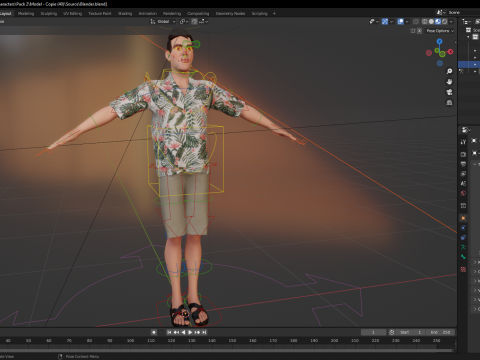Open scene browse dropdown icon
Image resolution: width=480 pixels, height=360 pixels.
pos(441,12)
